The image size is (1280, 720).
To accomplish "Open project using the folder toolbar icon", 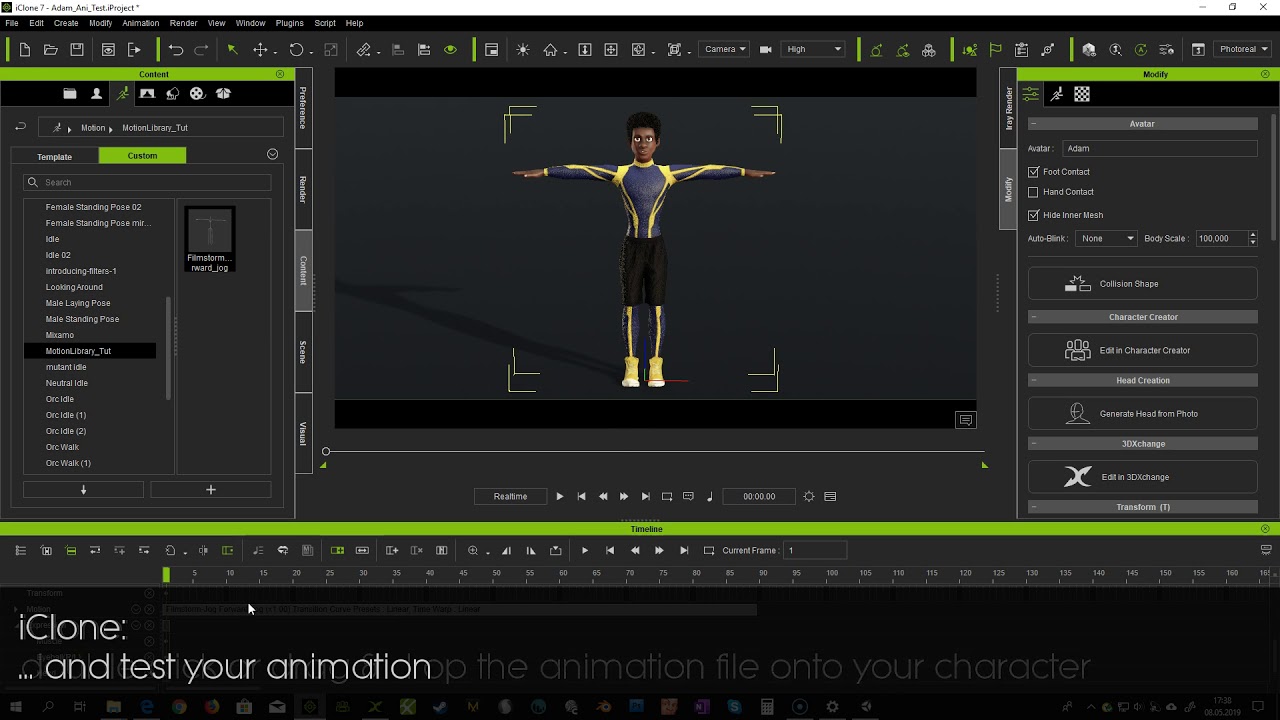I will 51,49.
